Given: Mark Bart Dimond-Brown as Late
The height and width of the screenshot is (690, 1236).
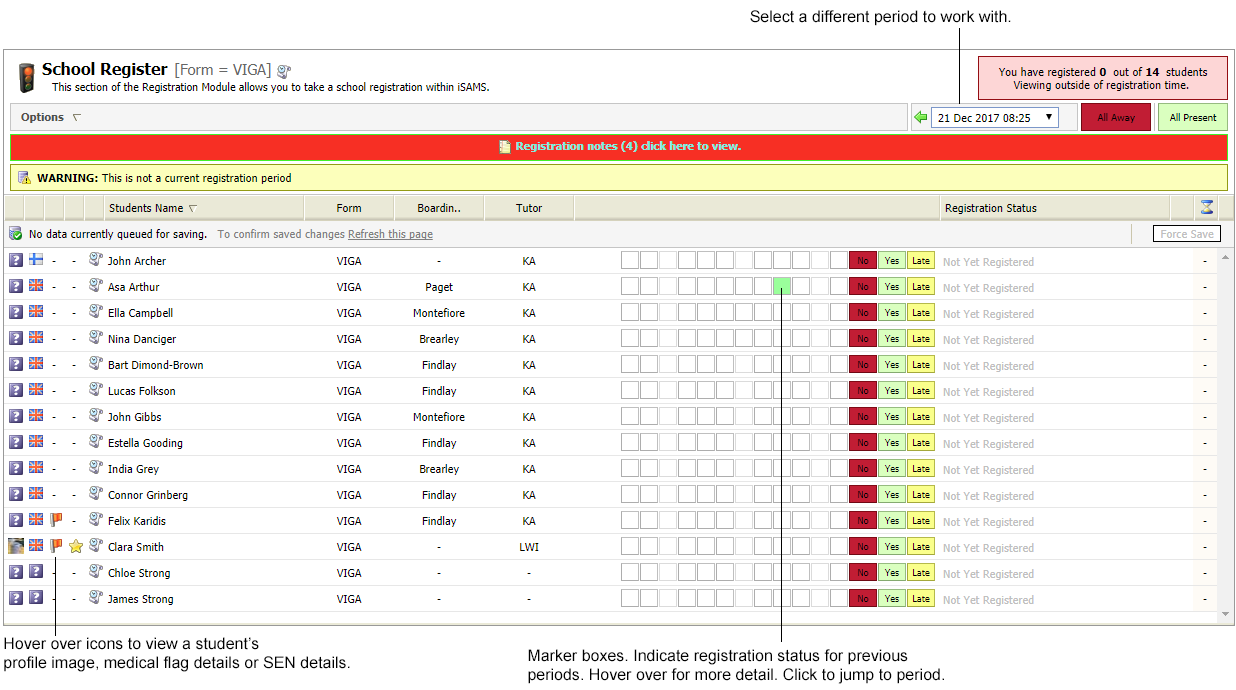Looking at the screenshot, I should (920, 364).
